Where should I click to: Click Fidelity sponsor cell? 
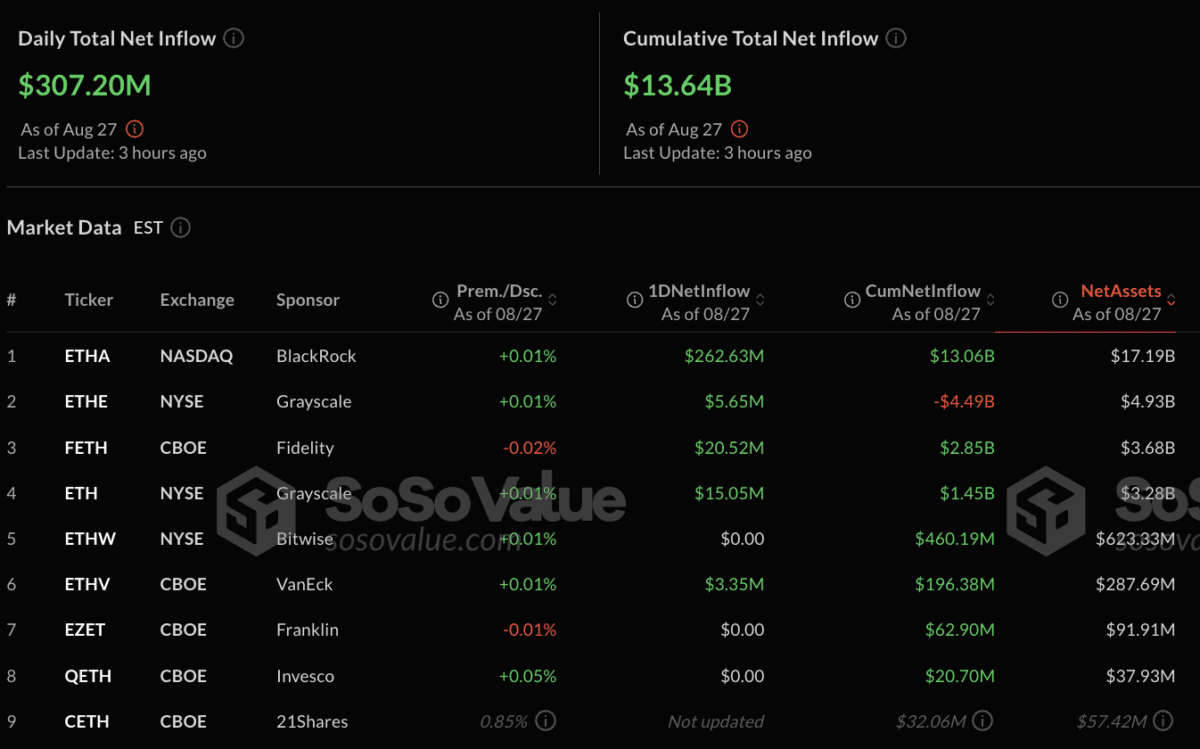tap(305, 448)
